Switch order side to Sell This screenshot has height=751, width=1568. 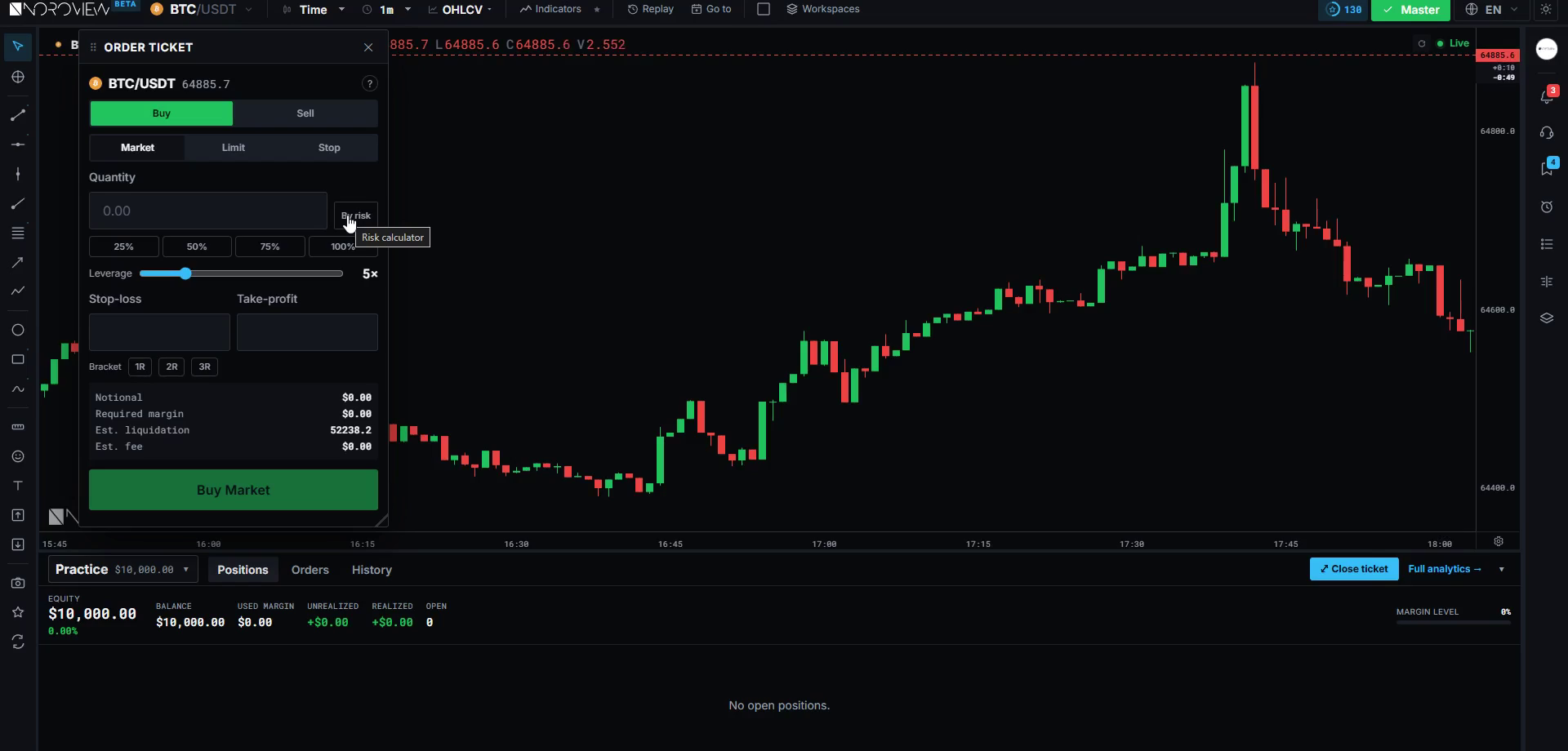point(305,113)
